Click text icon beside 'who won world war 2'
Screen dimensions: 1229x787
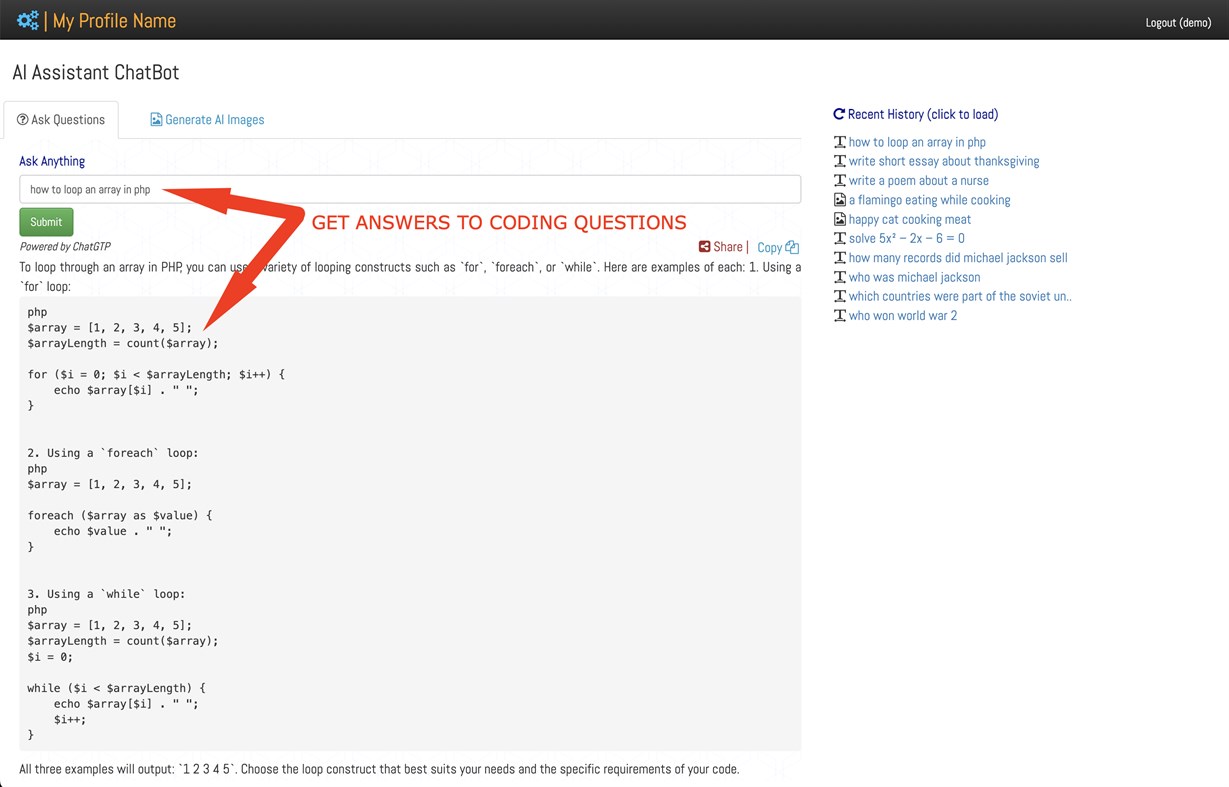click(840, 316)
